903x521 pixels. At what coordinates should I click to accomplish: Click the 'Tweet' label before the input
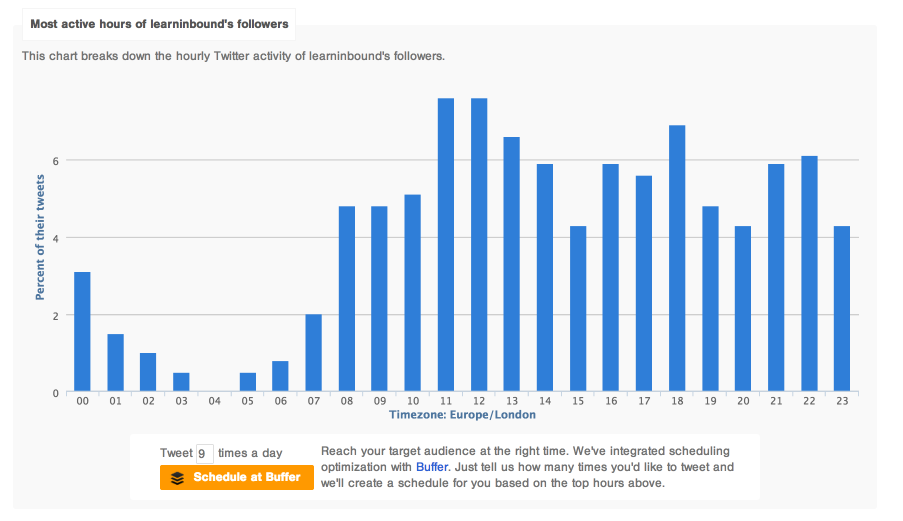[x=176, y=453]
